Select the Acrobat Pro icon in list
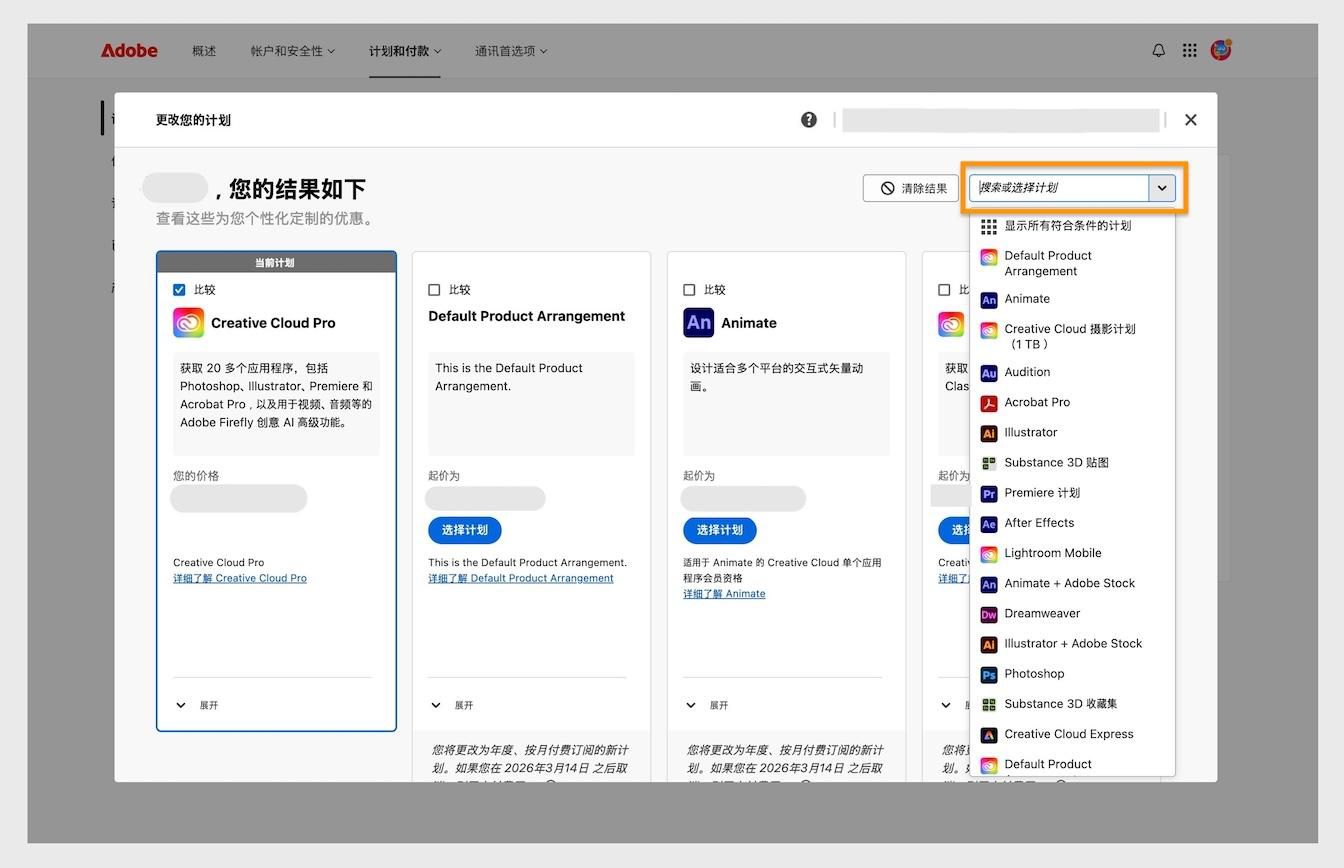1344x868 pixels. tap(989, 403)
